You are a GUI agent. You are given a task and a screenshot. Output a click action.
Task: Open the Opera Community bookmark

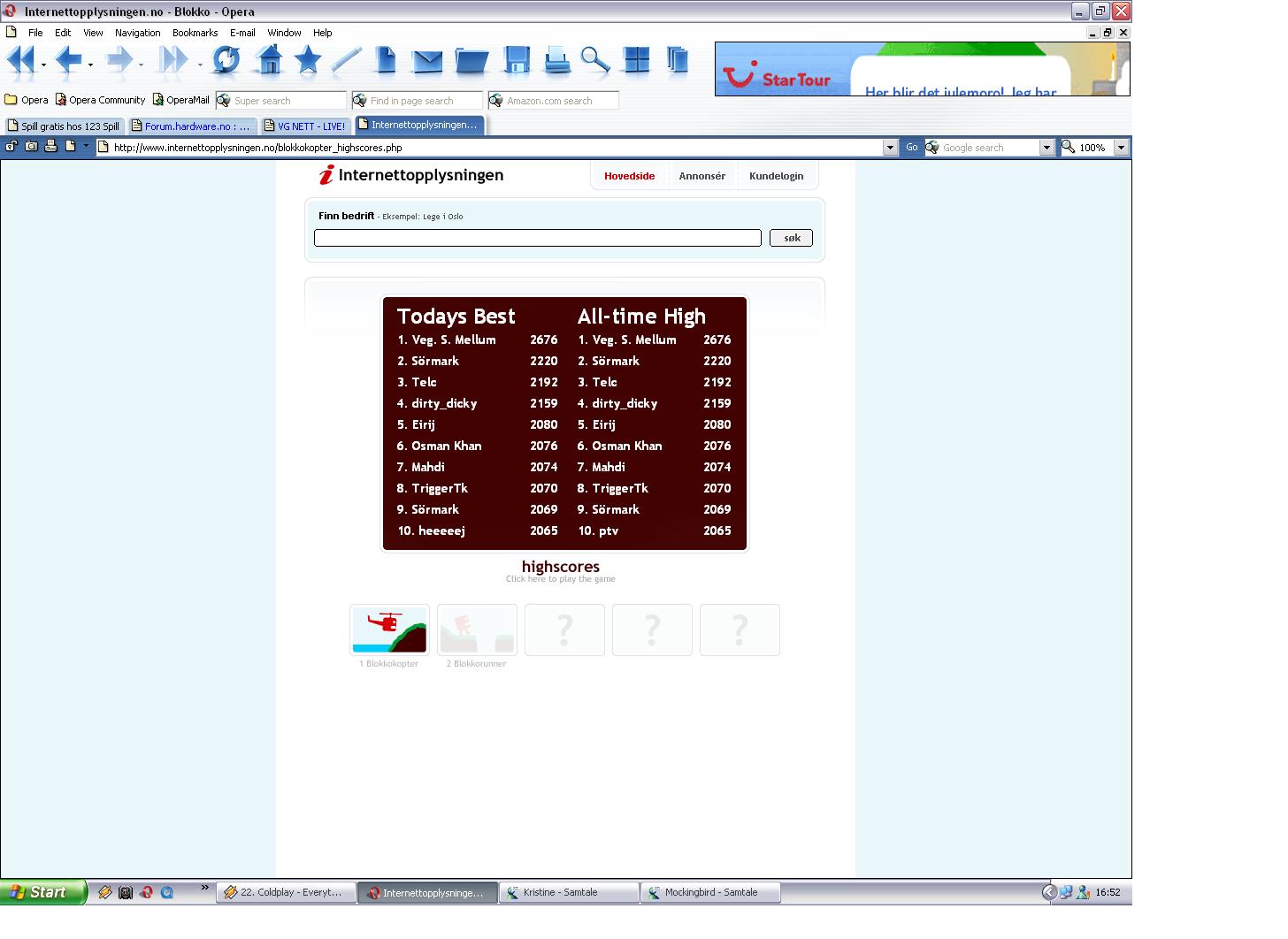[x=100, y=100]
